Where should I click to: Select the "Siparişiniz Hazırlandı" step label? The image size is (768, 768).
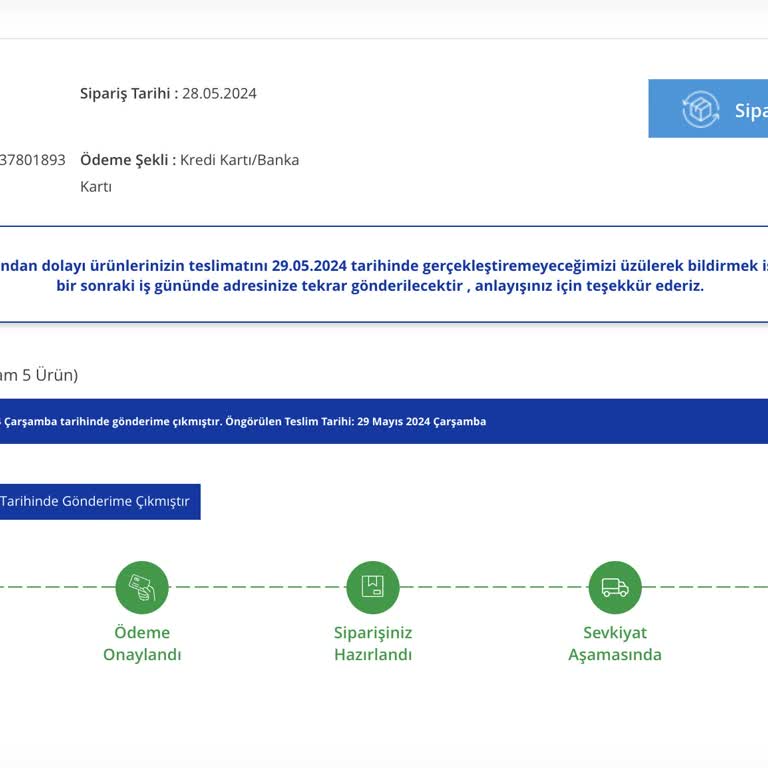tap(373, 644)
